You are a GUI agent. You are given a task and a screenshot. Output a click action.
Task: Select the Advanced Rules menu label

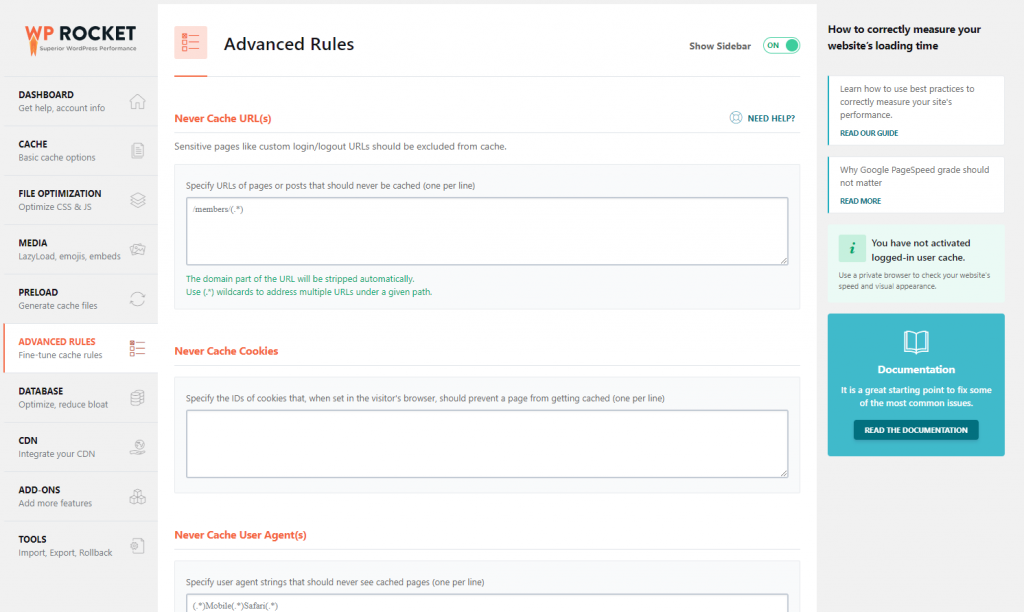pos(57,342)
